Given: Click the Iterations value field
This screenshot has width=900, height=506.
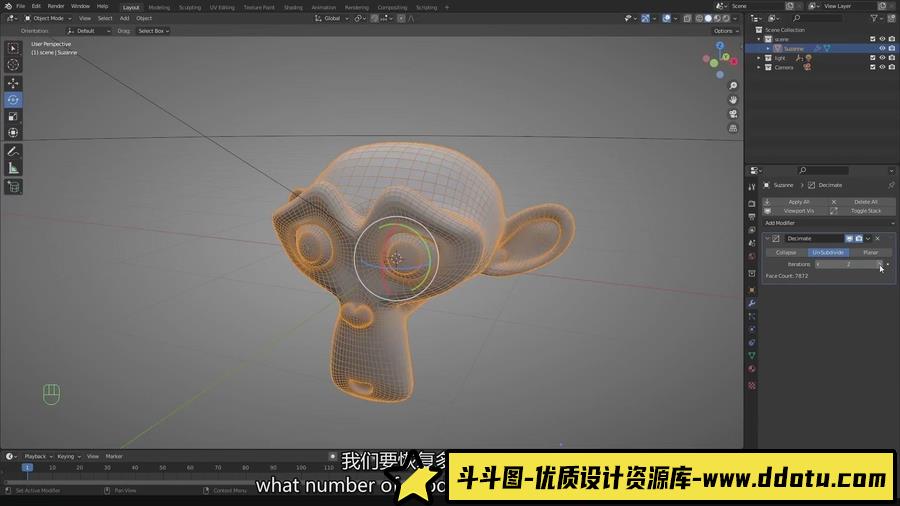Looking at the screenshot, I should tap(848, 264).
